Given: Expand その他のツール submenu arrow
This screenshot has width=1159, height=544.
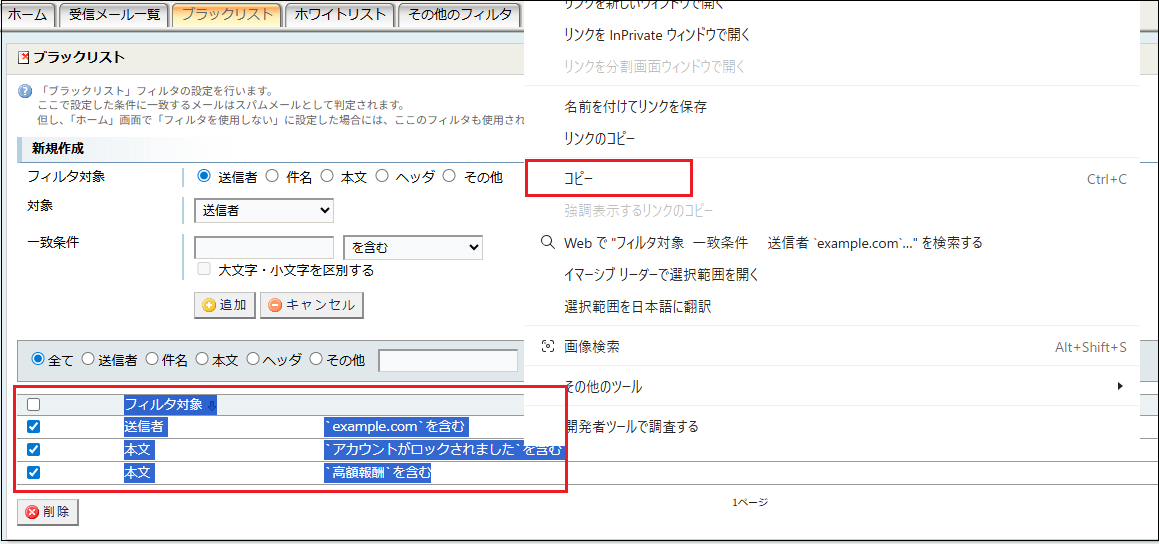Looking at the screenshot, I should click(1120, 386).
